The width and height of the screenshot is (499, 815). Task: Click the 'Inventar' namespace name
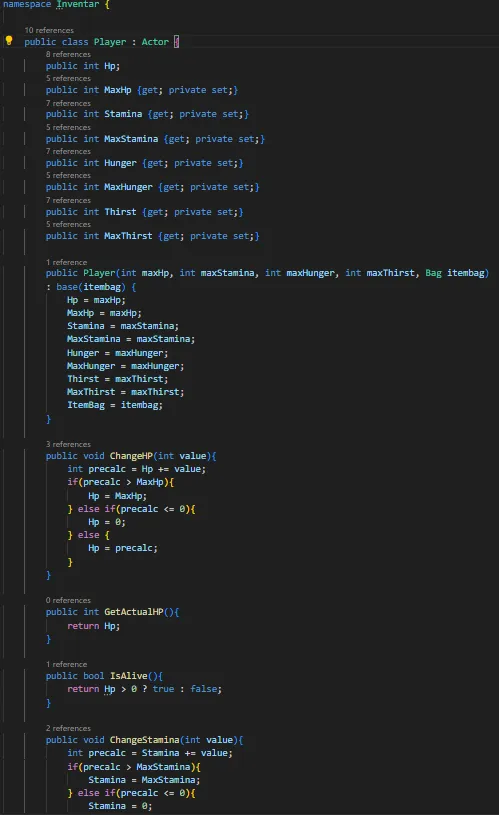pos(78,4)
